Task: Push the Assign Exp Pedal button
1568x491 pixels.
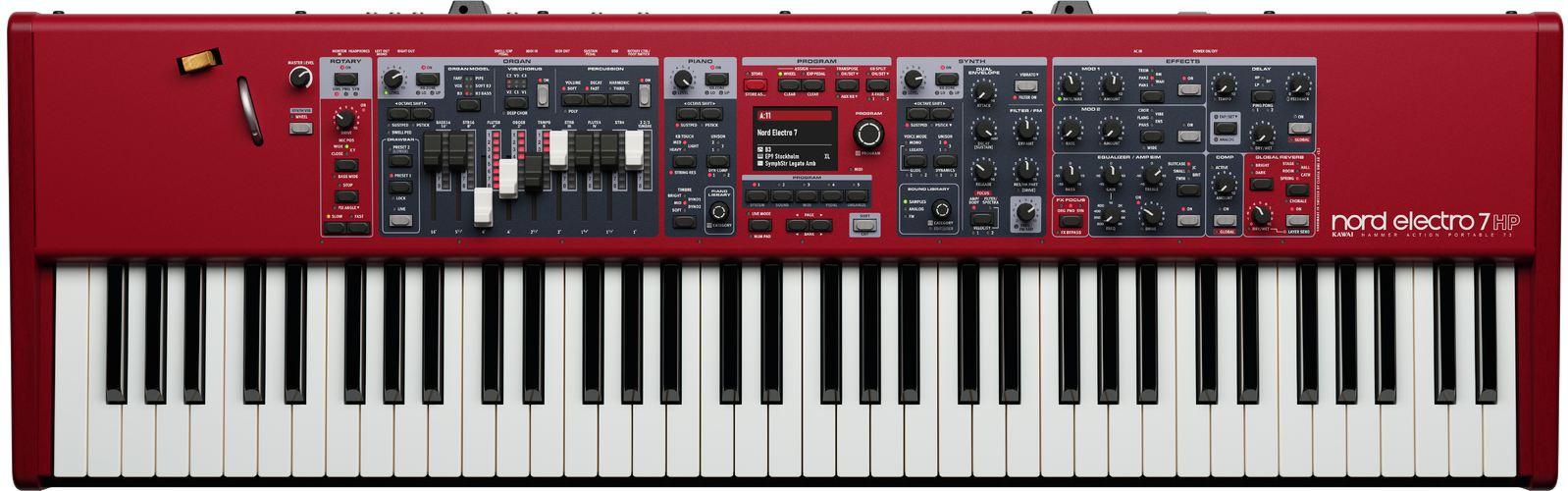Action: click(813, 84)
